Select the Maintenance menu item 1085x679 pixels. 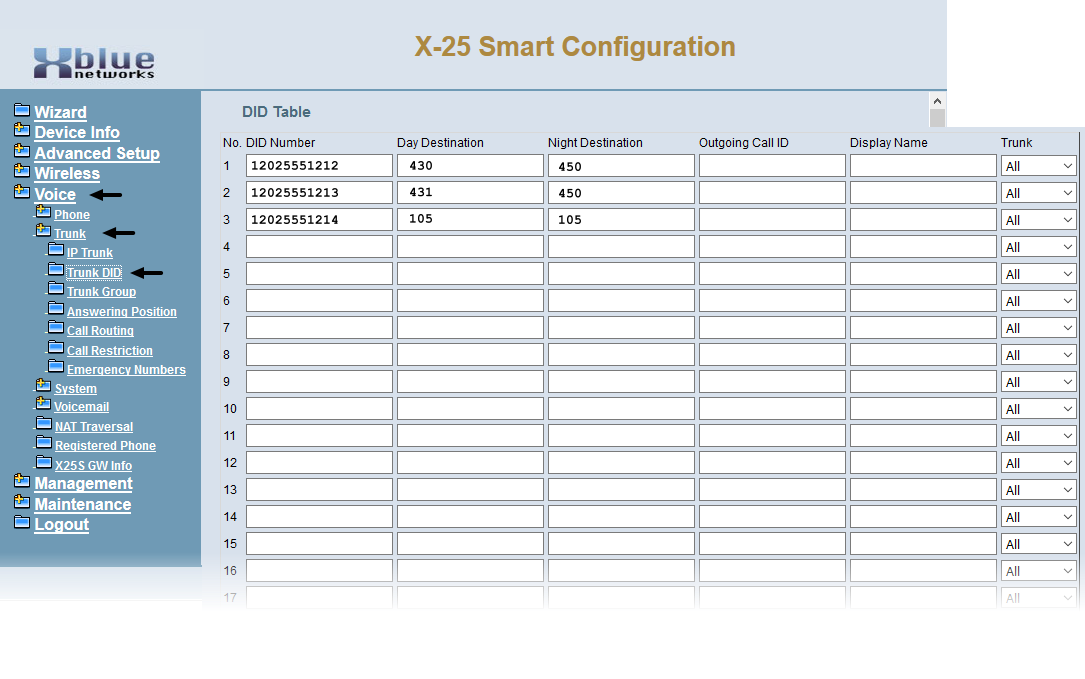click(82, 505)
